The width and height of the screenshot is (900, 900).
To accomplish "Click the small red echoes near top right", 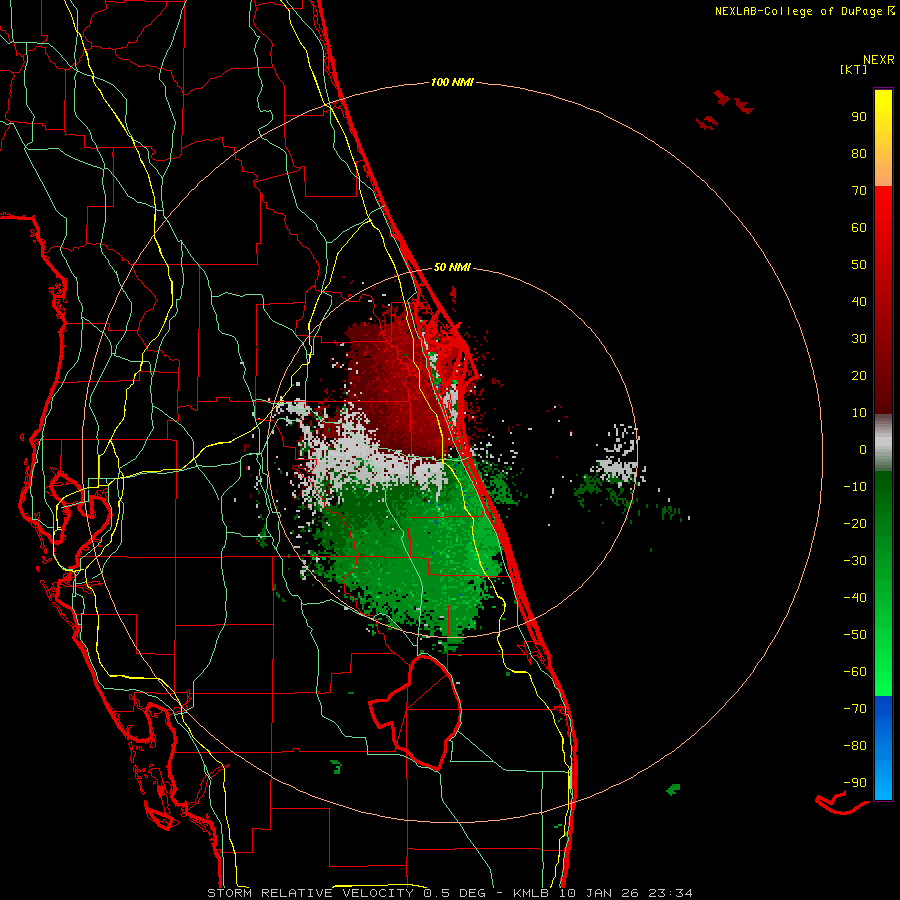I will [x=724, y=109].
